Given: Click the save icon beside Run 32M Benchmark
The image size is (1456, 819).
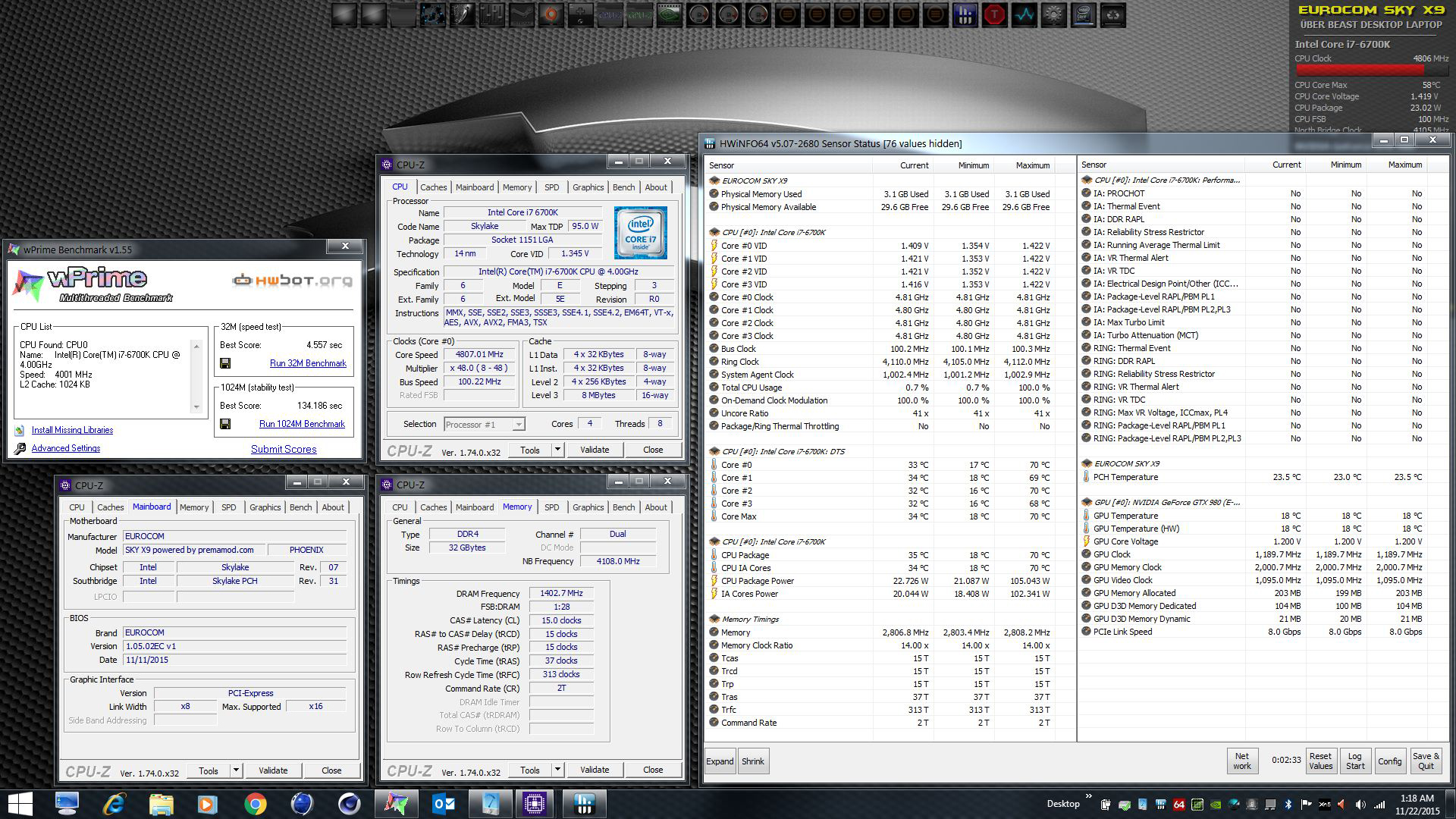Looking at the screenshot, I should tap(225, 363).
